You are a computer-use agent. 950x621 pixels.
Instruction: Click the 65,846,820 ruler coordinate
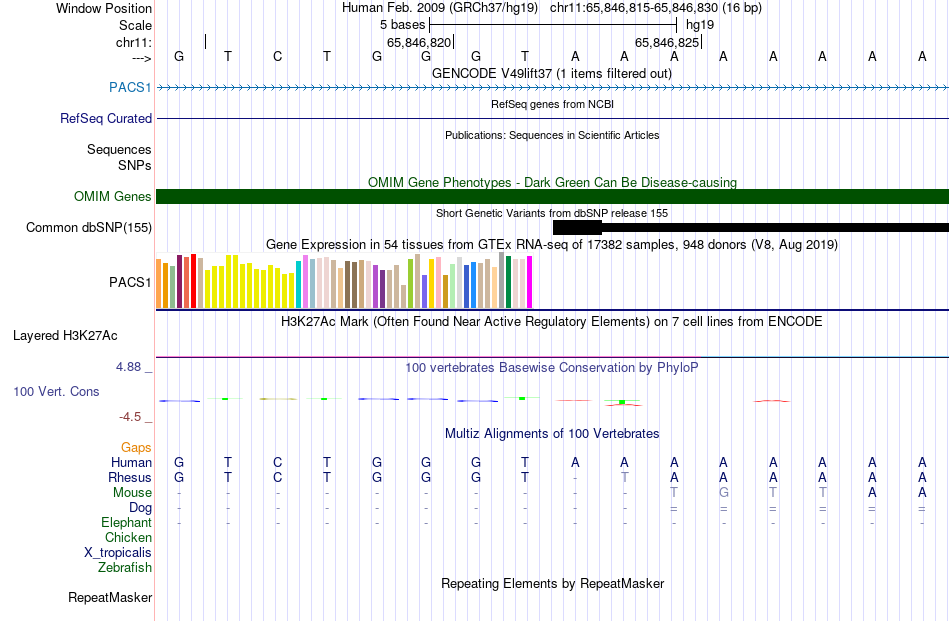pos(419,42)
